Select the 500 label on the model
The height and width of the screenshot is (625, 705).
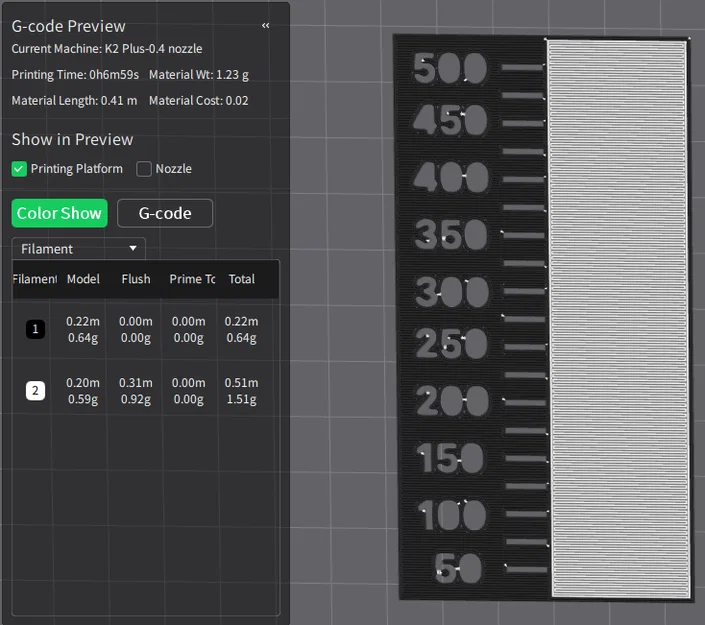(x=450, y=68)
